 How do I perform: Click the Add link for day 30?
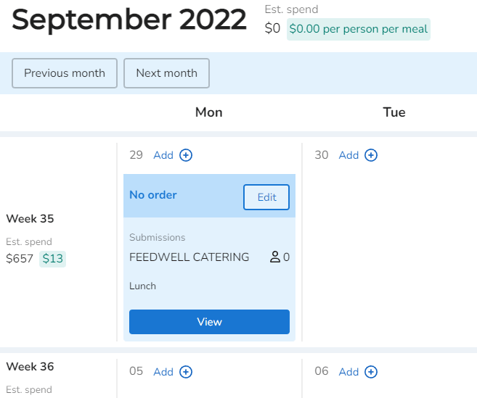click(349, 155)
